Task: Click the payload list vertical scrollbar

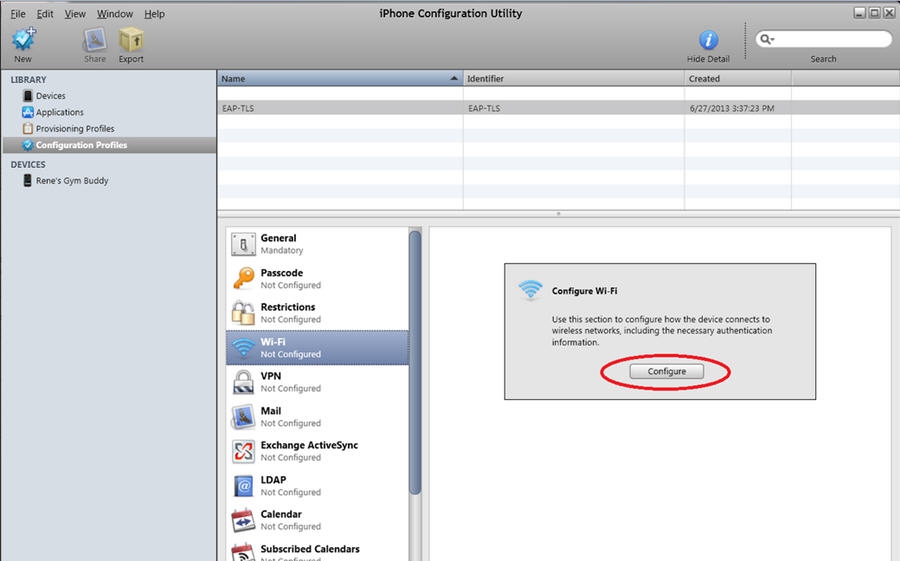Action: pos(415,362)
